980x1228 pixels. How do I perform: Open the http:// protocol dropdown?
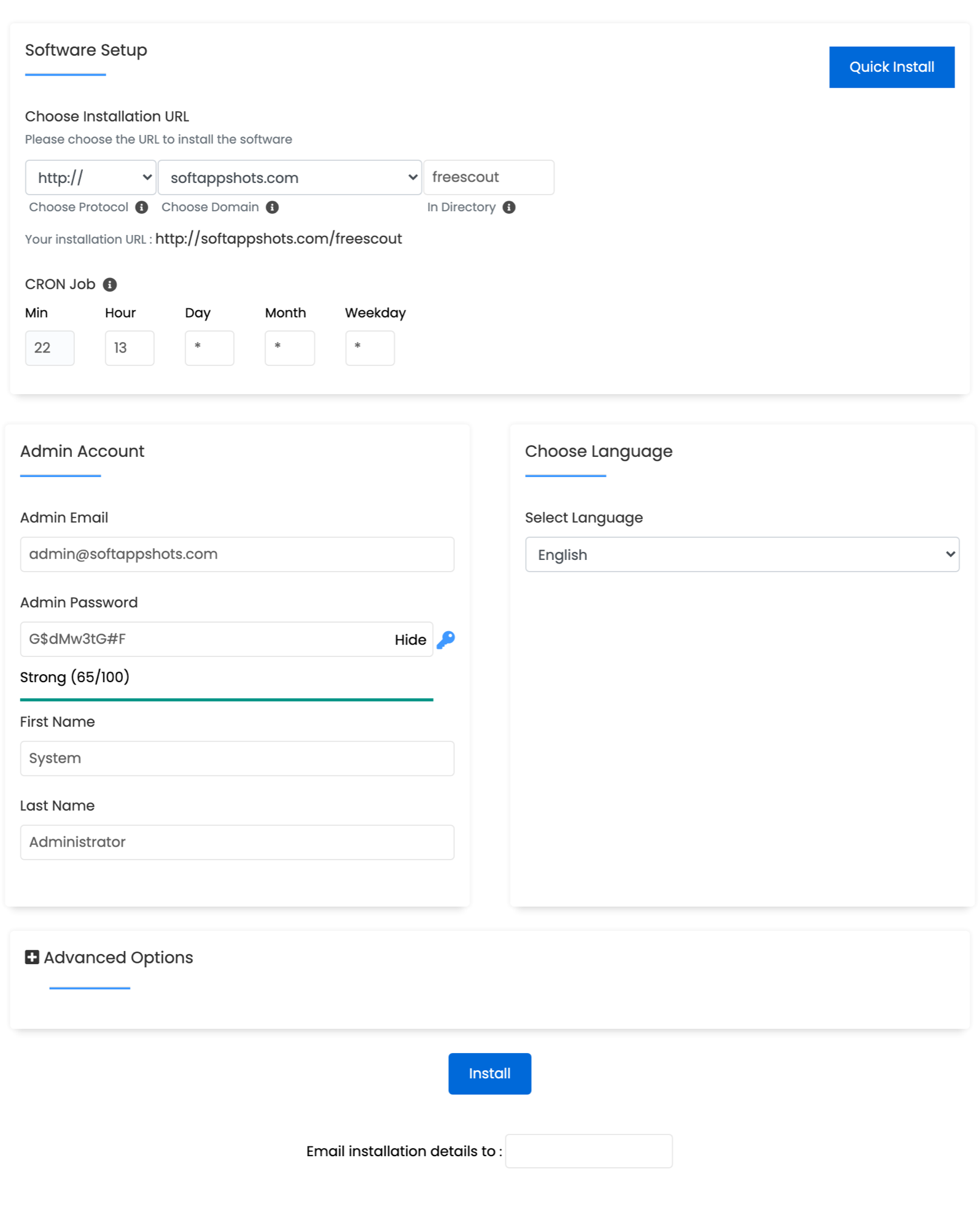point(90,178)
